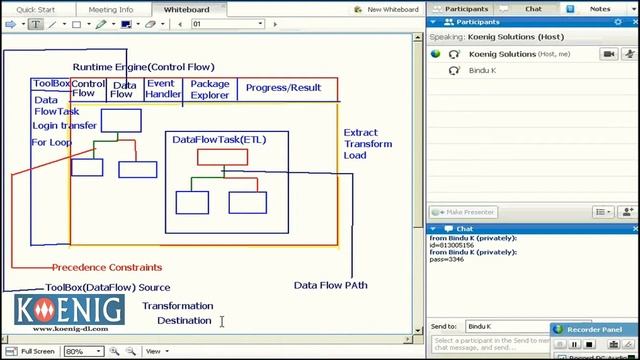Click the Koenig Solutions headset icon

point(454,54)
